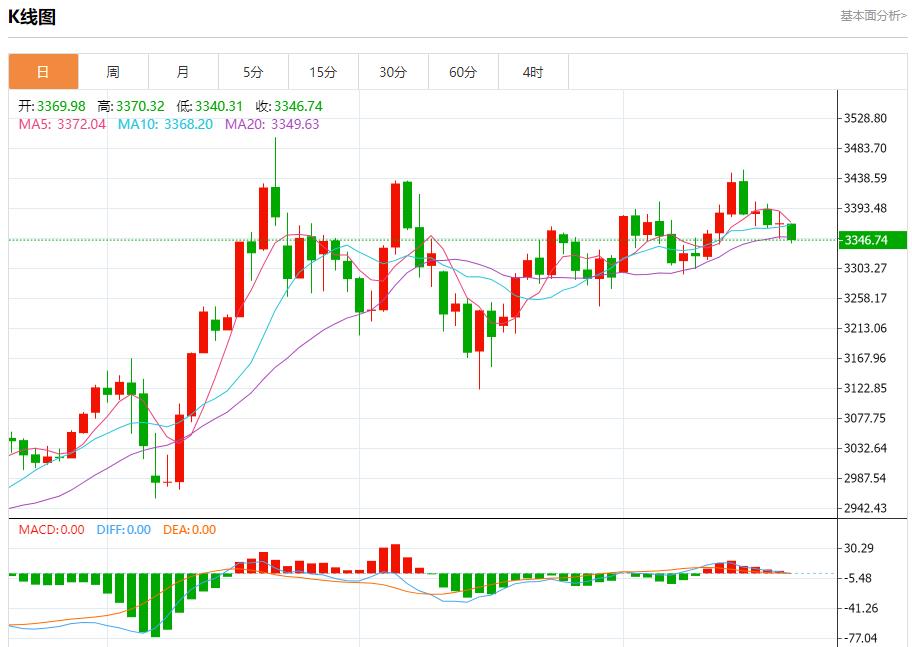Select the 15分 interval tab
Viewport: 912px width, 647px height.
(323, 72)
